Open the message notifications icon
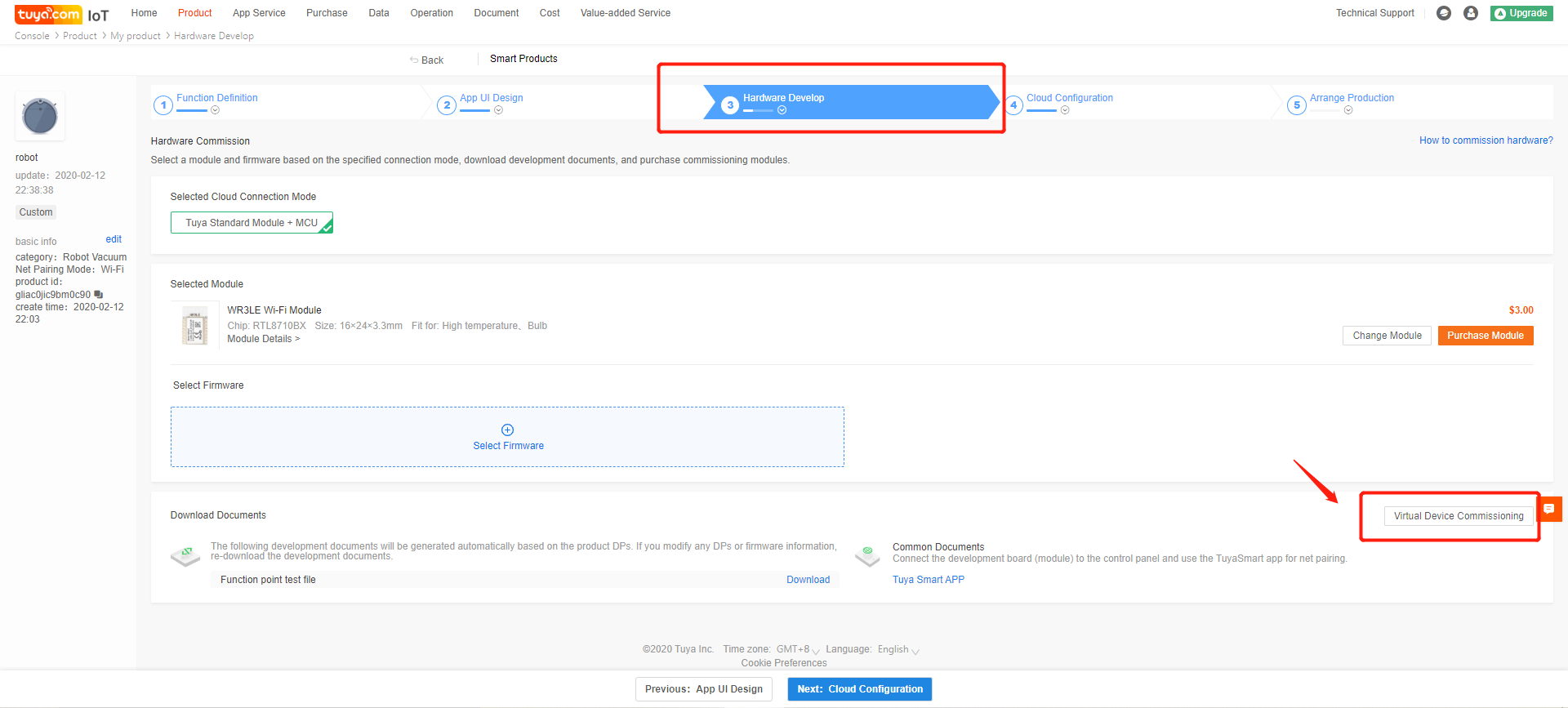The width and height of the screenshot is (1568, 708). [1444, 13]
